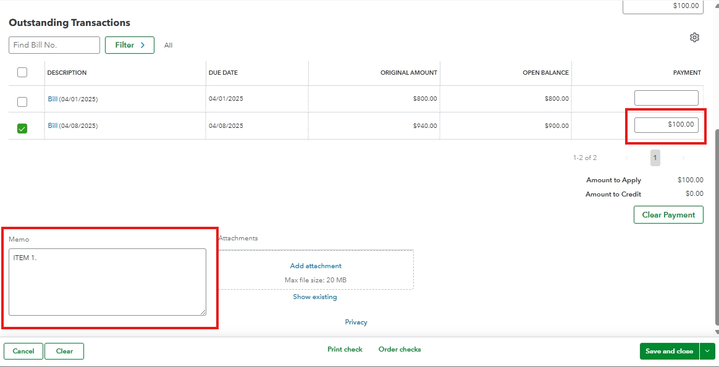This screenshot has height=367, width=719.
Task: Go to next page arrow
Action: tap(683, 158)
